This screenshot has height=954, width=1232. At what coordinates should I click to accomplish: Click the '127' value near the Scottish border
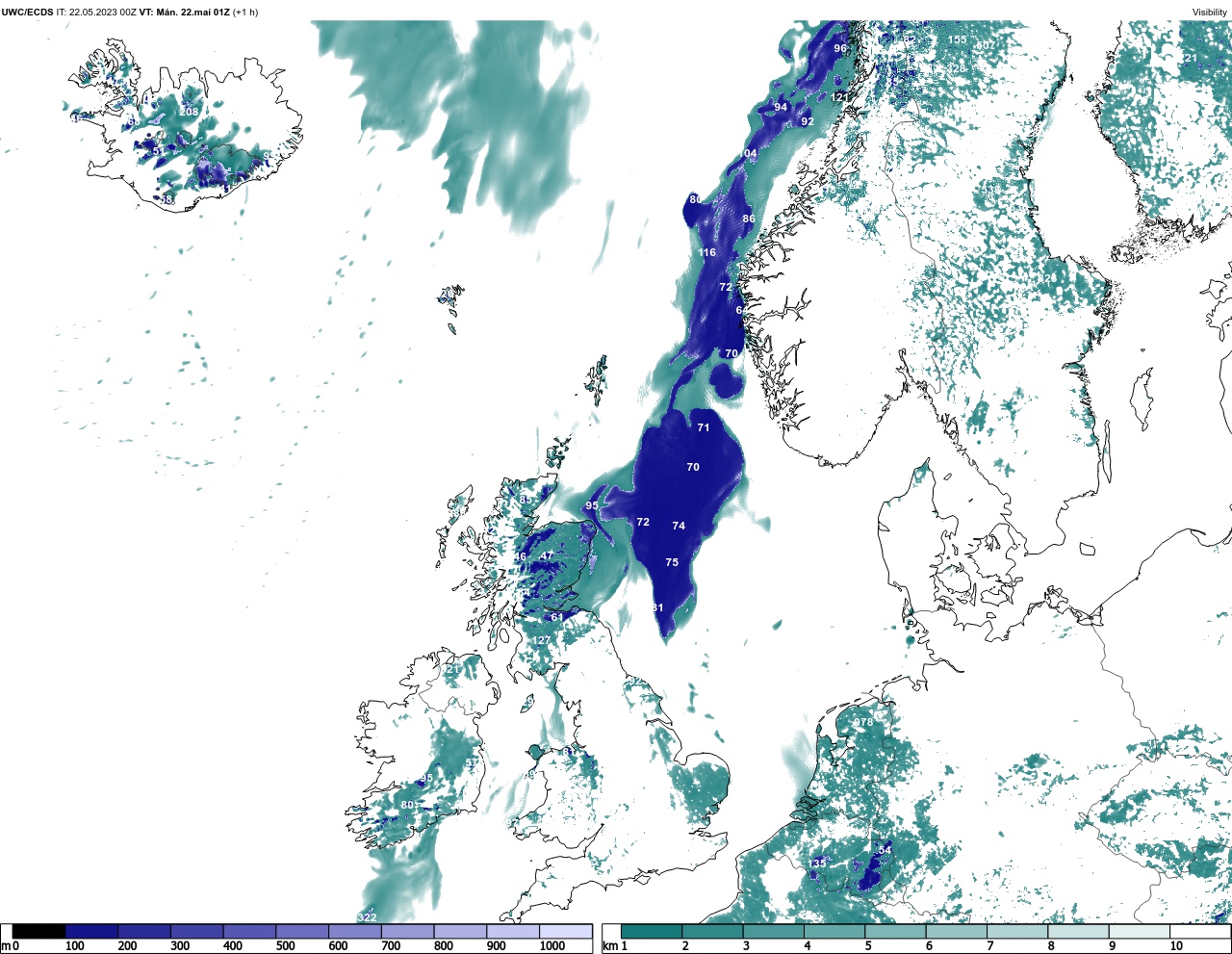(543, 640)
